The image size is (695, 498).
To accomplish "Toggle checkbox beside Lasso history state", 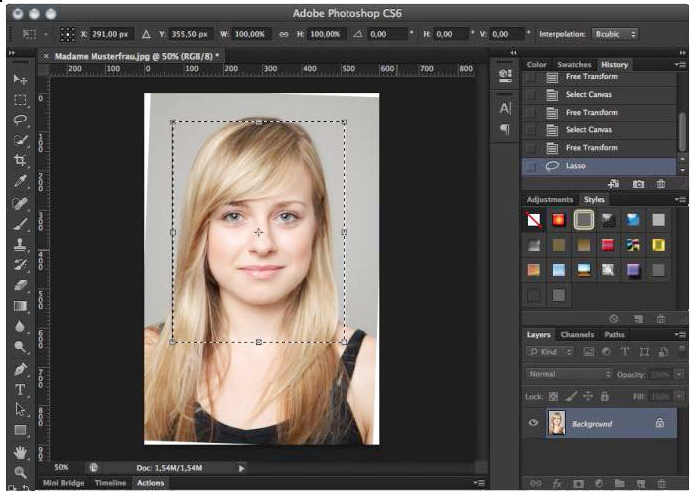I will pyautogui.click(x=531, y=166).
